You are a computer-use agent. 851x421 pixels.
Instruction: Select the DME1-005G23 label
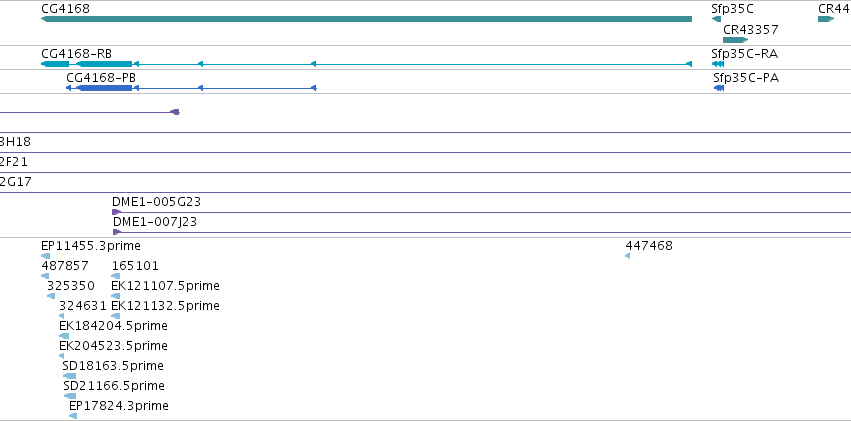pos(156,202)
